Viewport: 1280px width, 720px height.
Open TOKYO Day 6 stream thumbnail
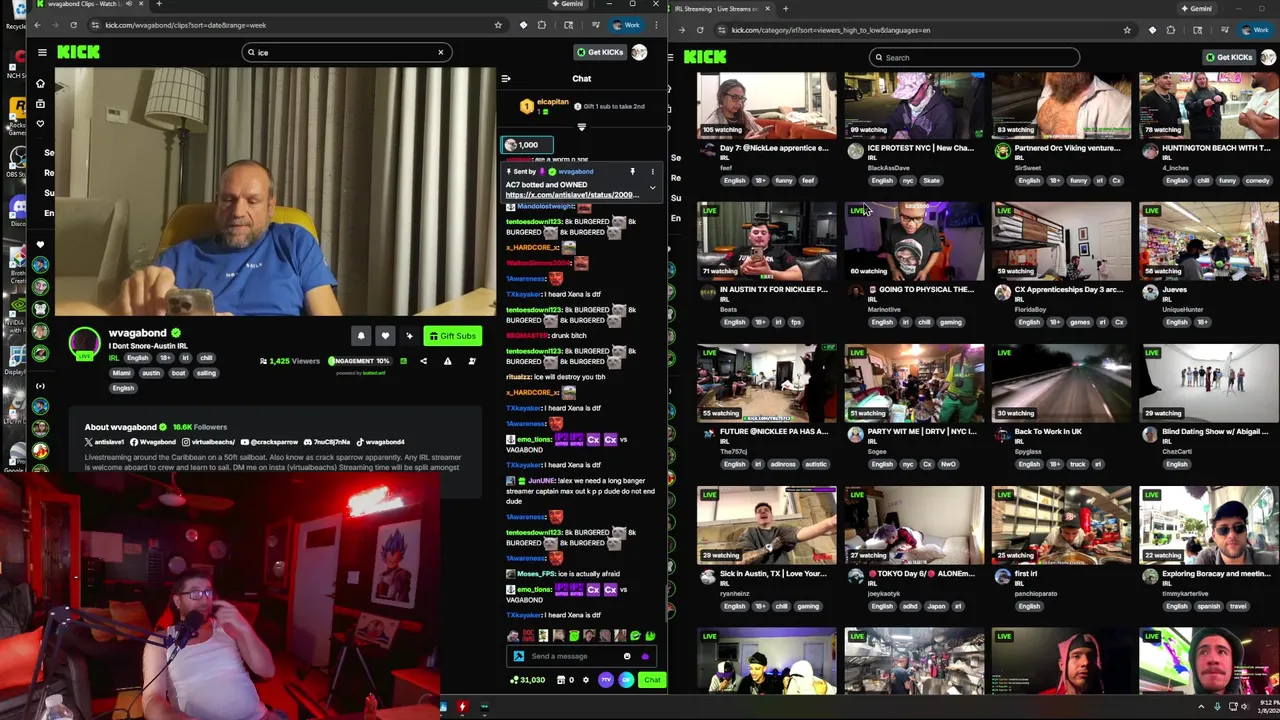point(914,524)
